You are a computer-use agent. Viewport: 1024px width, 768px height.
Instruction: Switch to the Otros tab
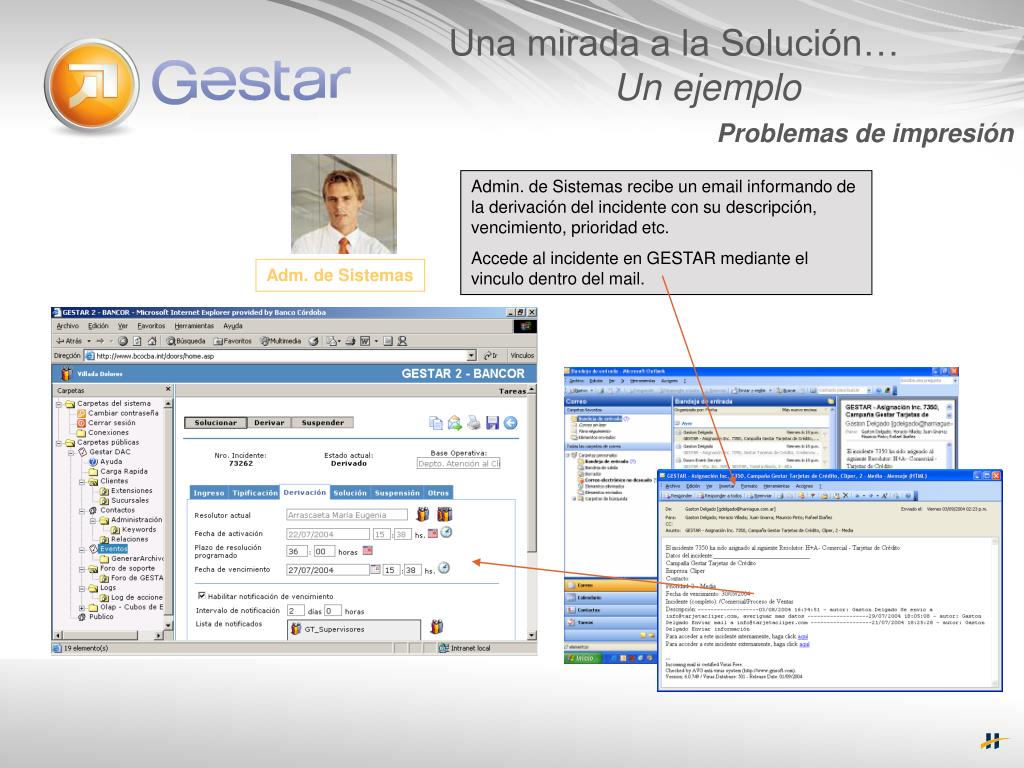[438, 493]
